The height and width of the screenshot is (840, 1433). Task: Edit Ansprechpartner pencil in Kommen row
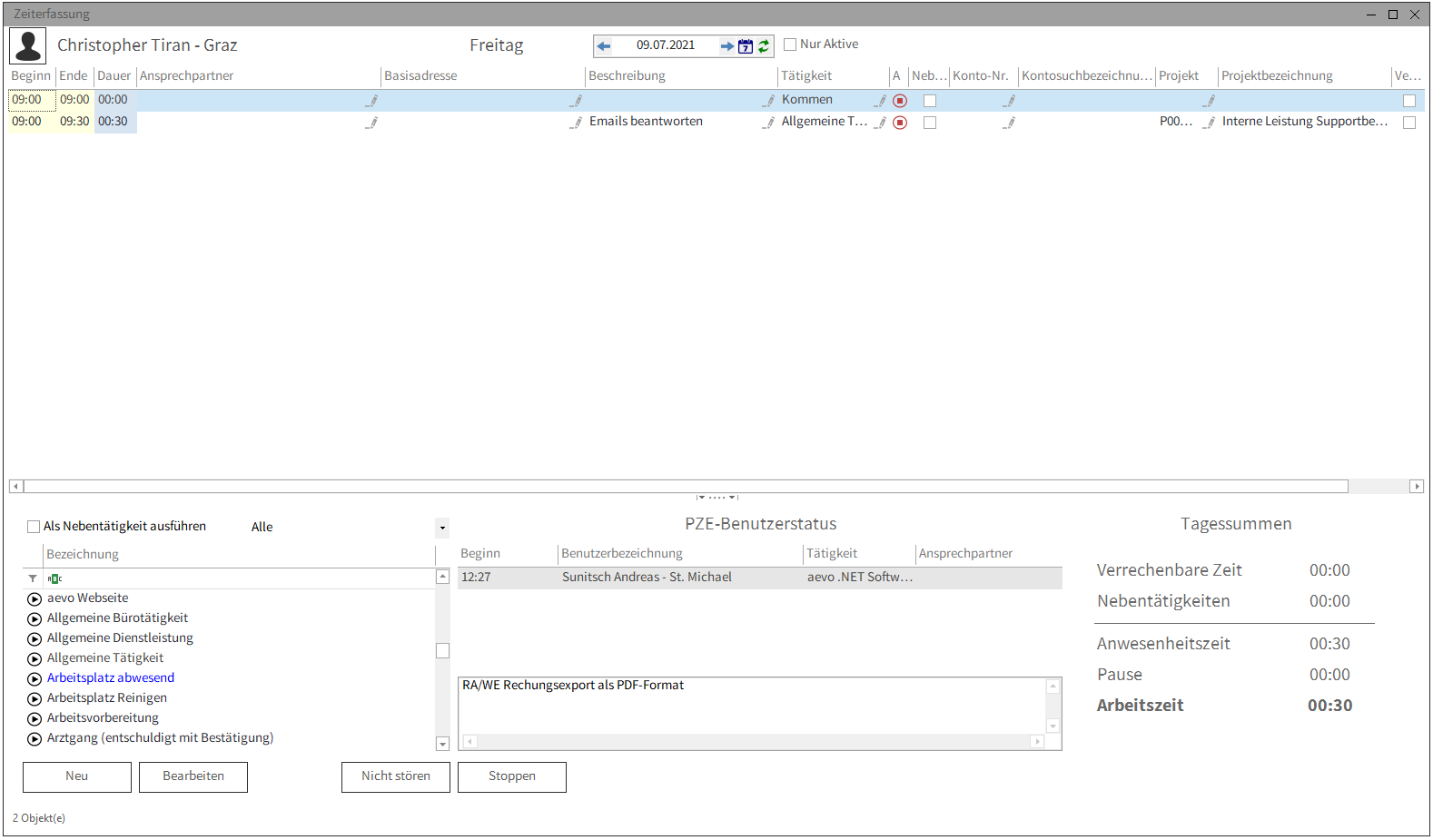(371, 101)
